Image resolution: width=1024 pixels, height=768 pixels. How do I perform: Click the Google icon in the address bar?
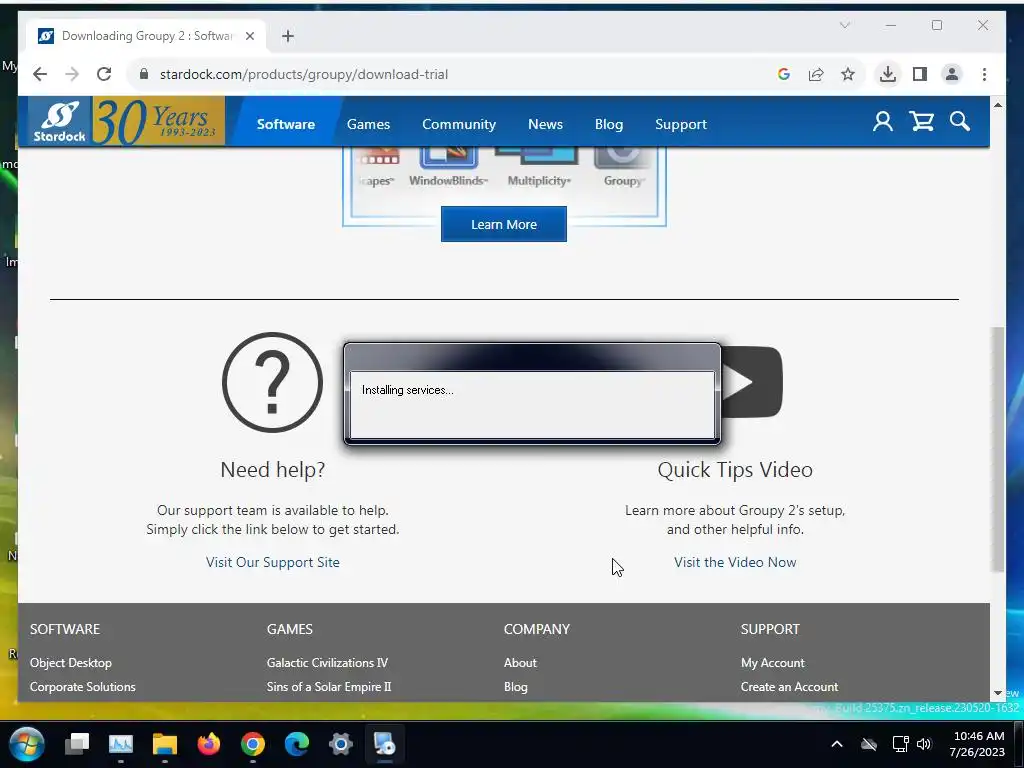coord(784,74)
